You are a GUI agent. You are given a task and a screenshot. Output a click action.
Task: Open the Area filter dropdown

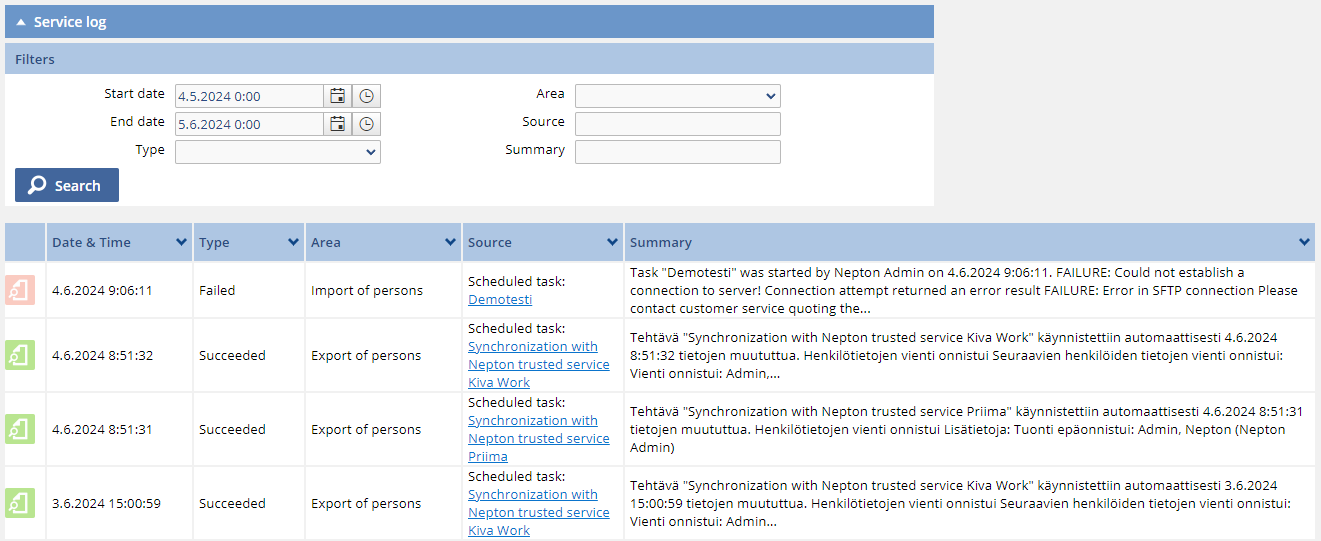678,96
